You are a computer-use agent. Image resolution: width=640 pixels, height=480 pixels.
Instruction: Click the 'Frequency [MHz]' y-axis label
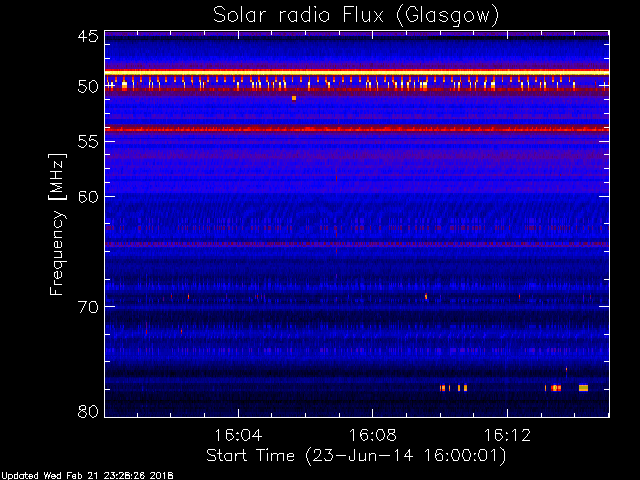(x=57, y=224)
